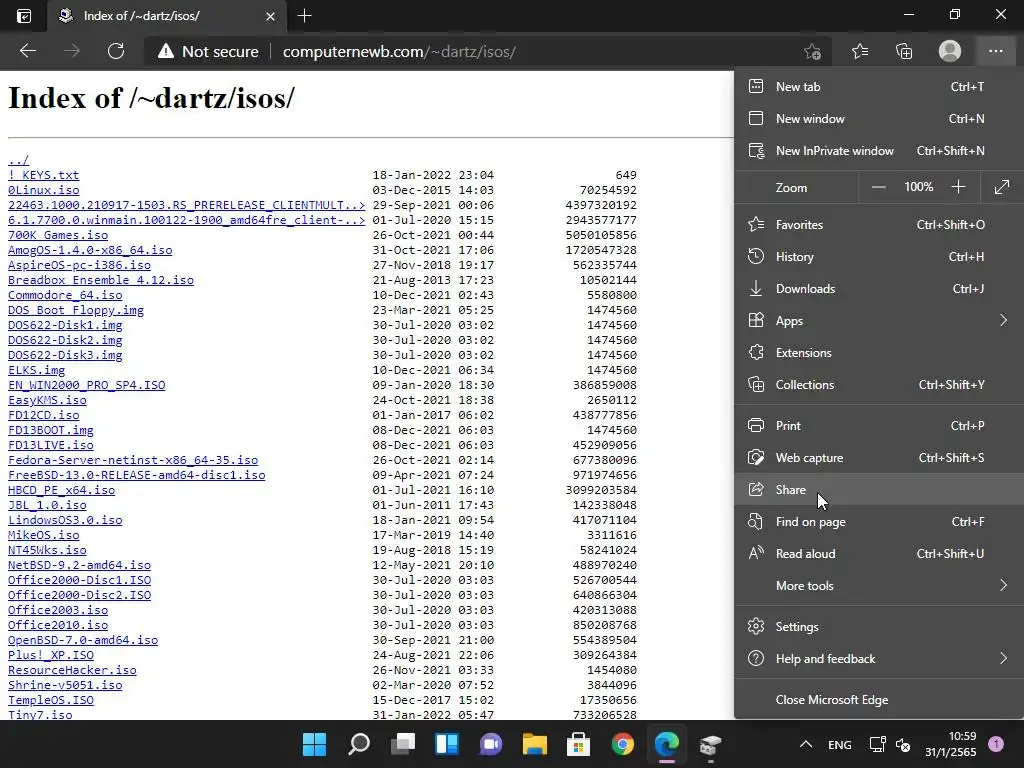
Task: Open Office2003.iso link
Action: coord(57,611)
